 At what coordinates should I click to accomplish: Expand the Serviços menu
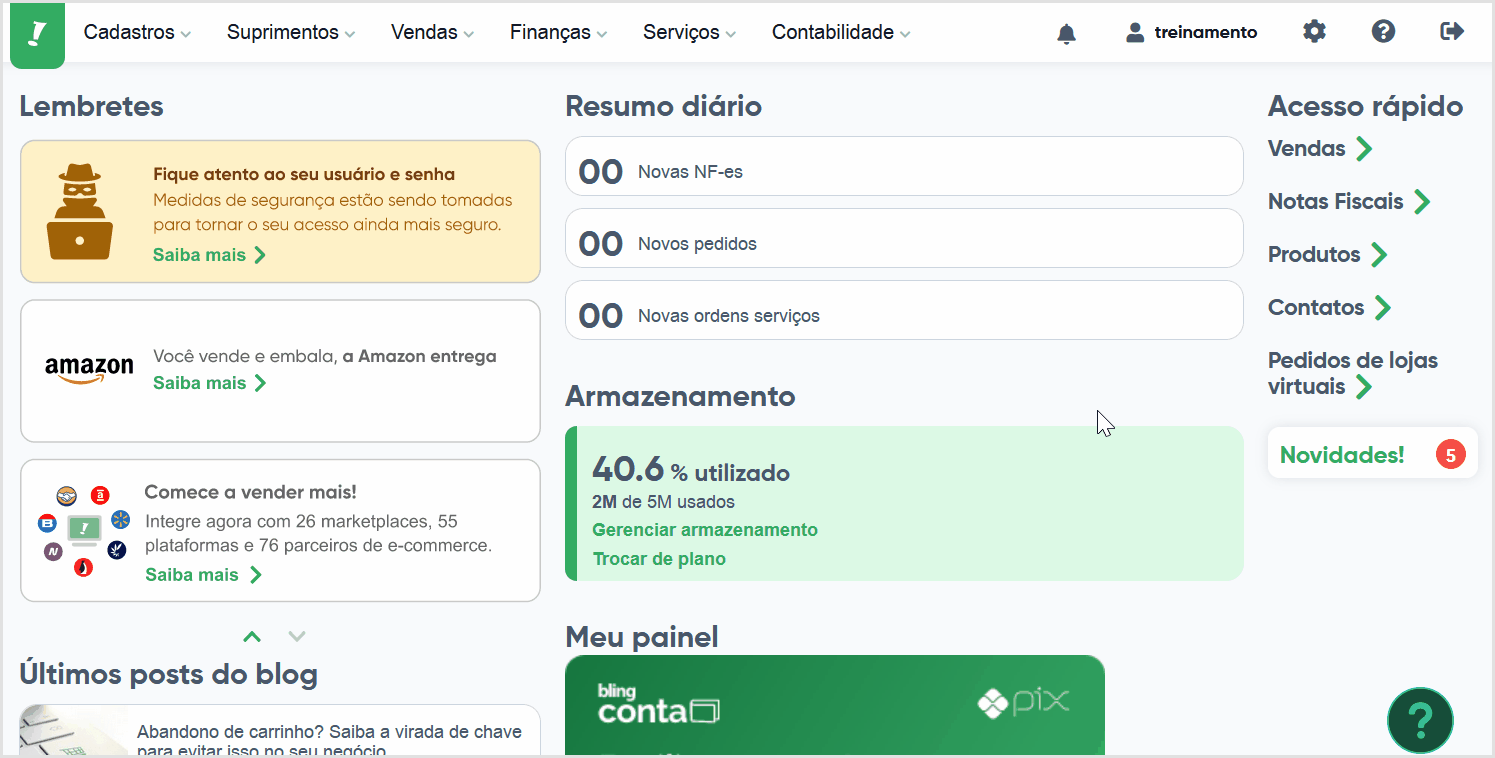pyautogui.click(x=690, y=32)
